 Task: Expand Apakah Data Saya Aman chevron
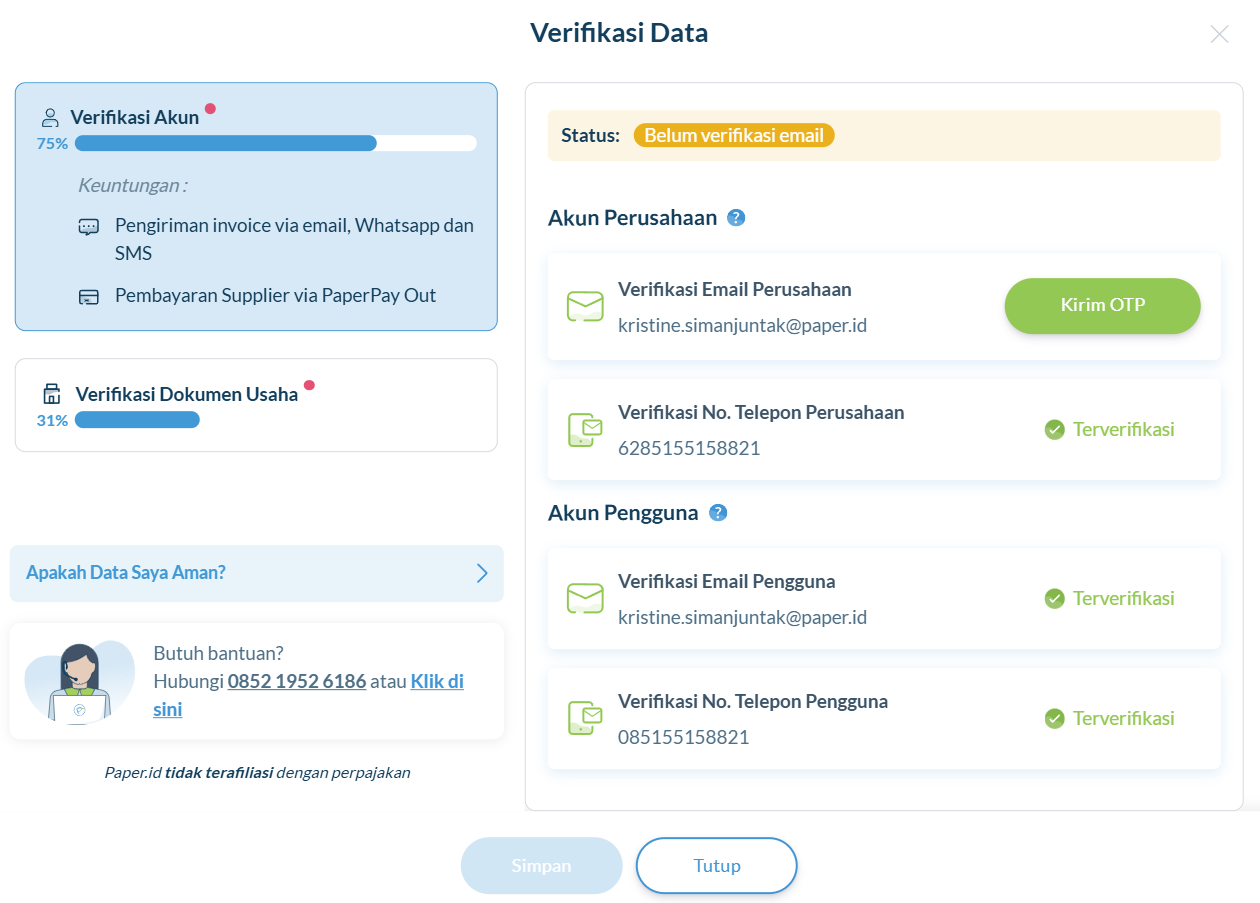pyautogui.click(x=482, y=573)
